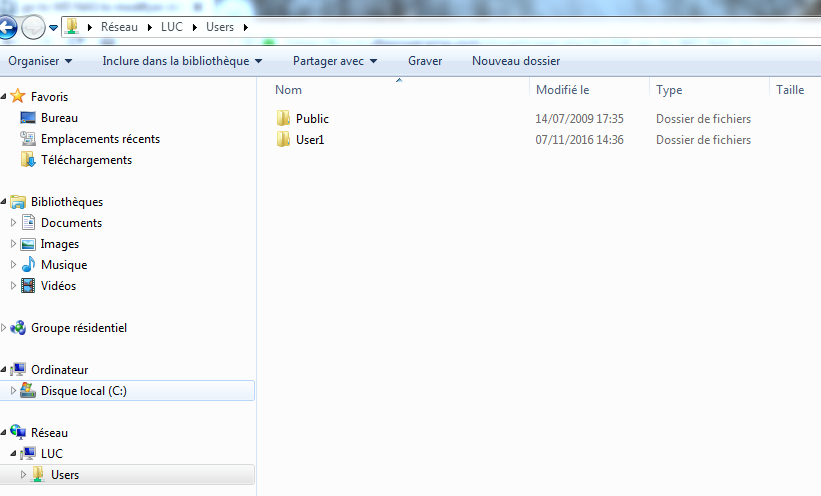
Task: Sort by the Modifié le column header
Action: 562,90
